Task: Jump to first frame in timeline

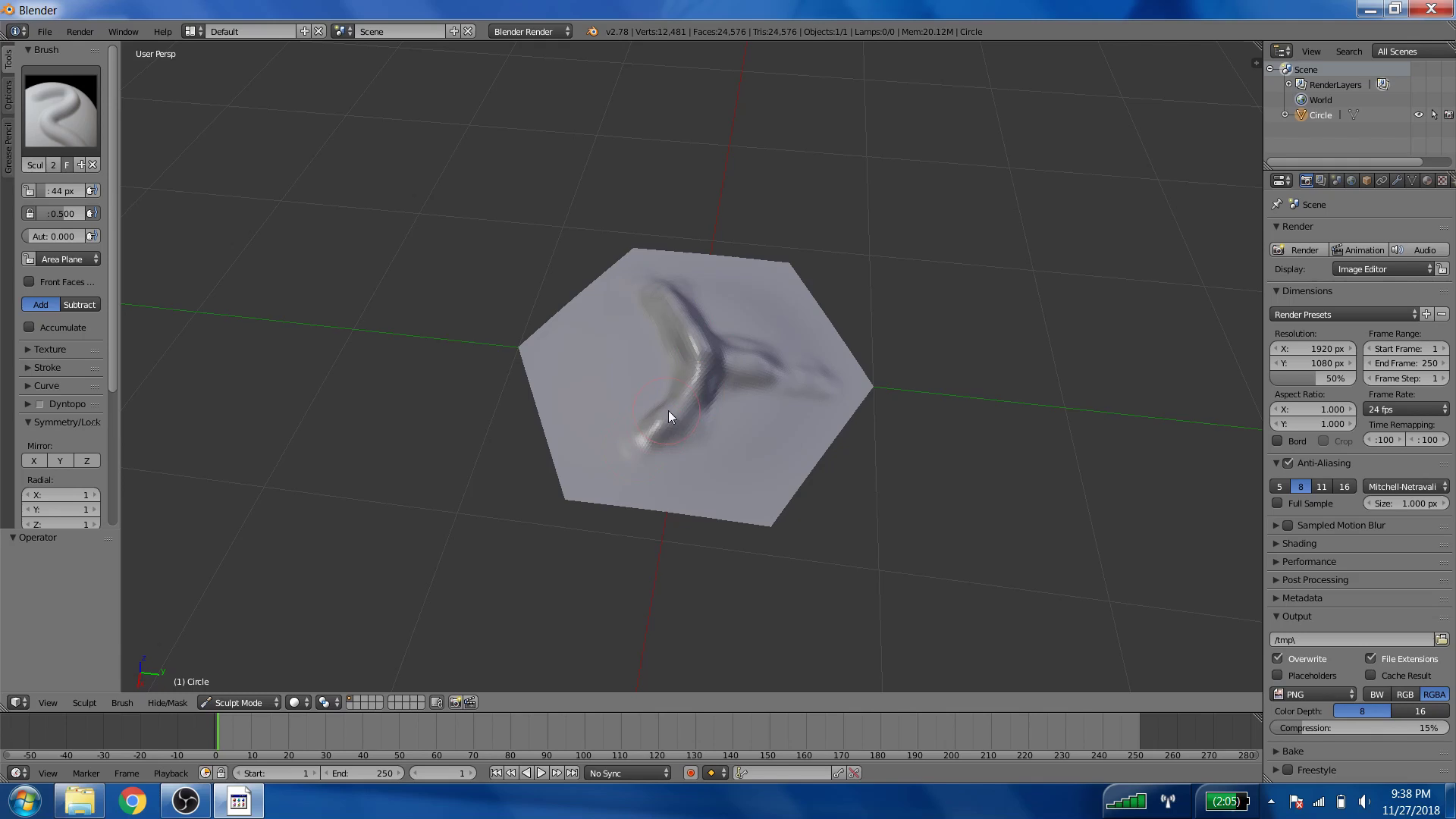Action: tap(496, 773)
